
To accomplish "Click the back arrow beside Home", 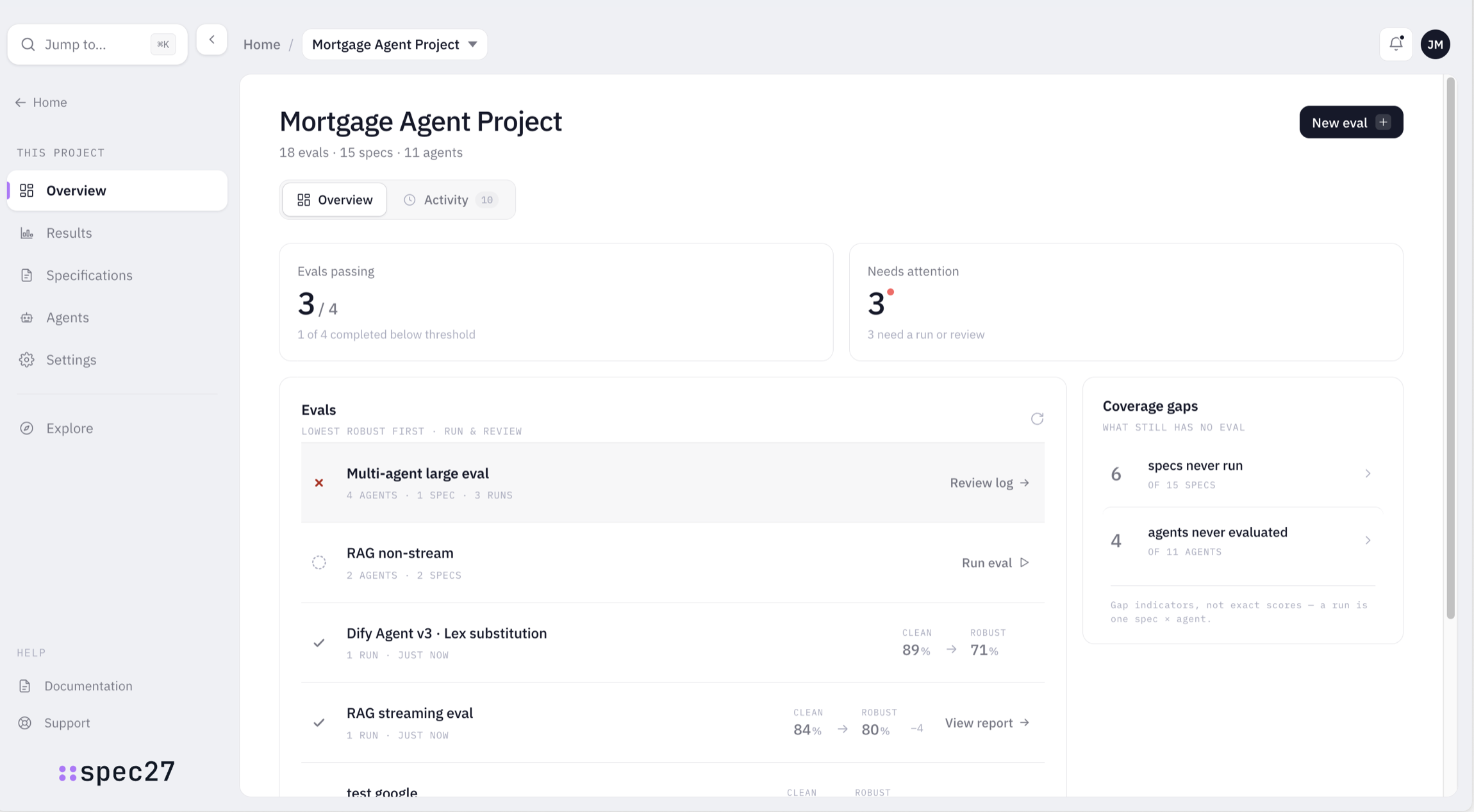I will pyautogui.click(x=21, y=103).
